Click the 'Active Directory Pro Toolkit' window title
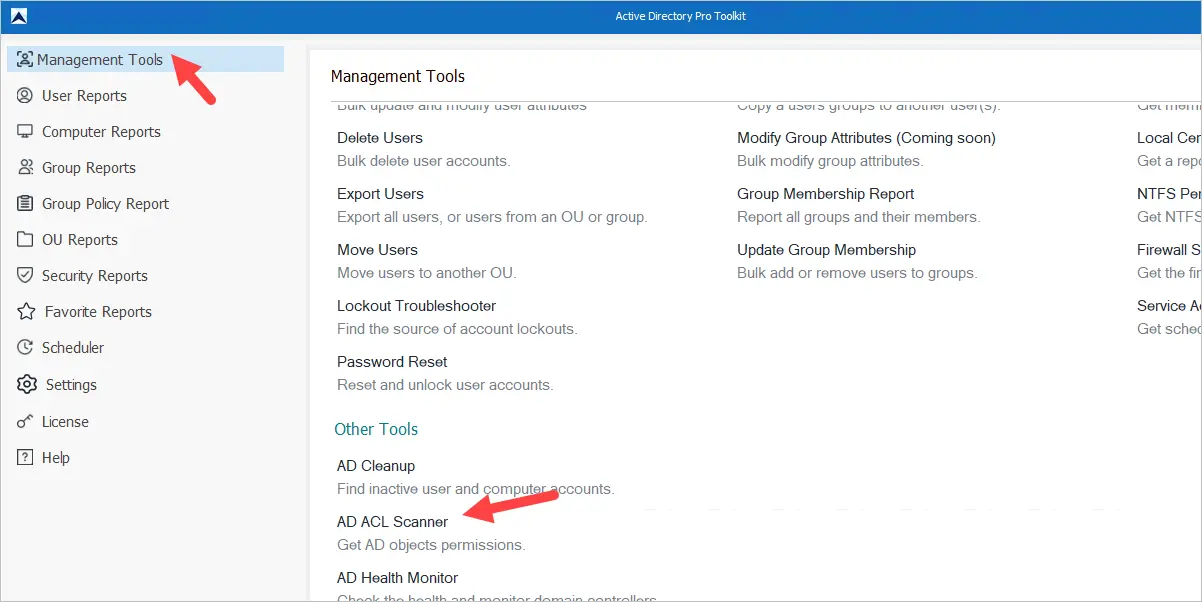Image resolution: width=1202 pixels, height=602 pixels. [x=681, y=16]
